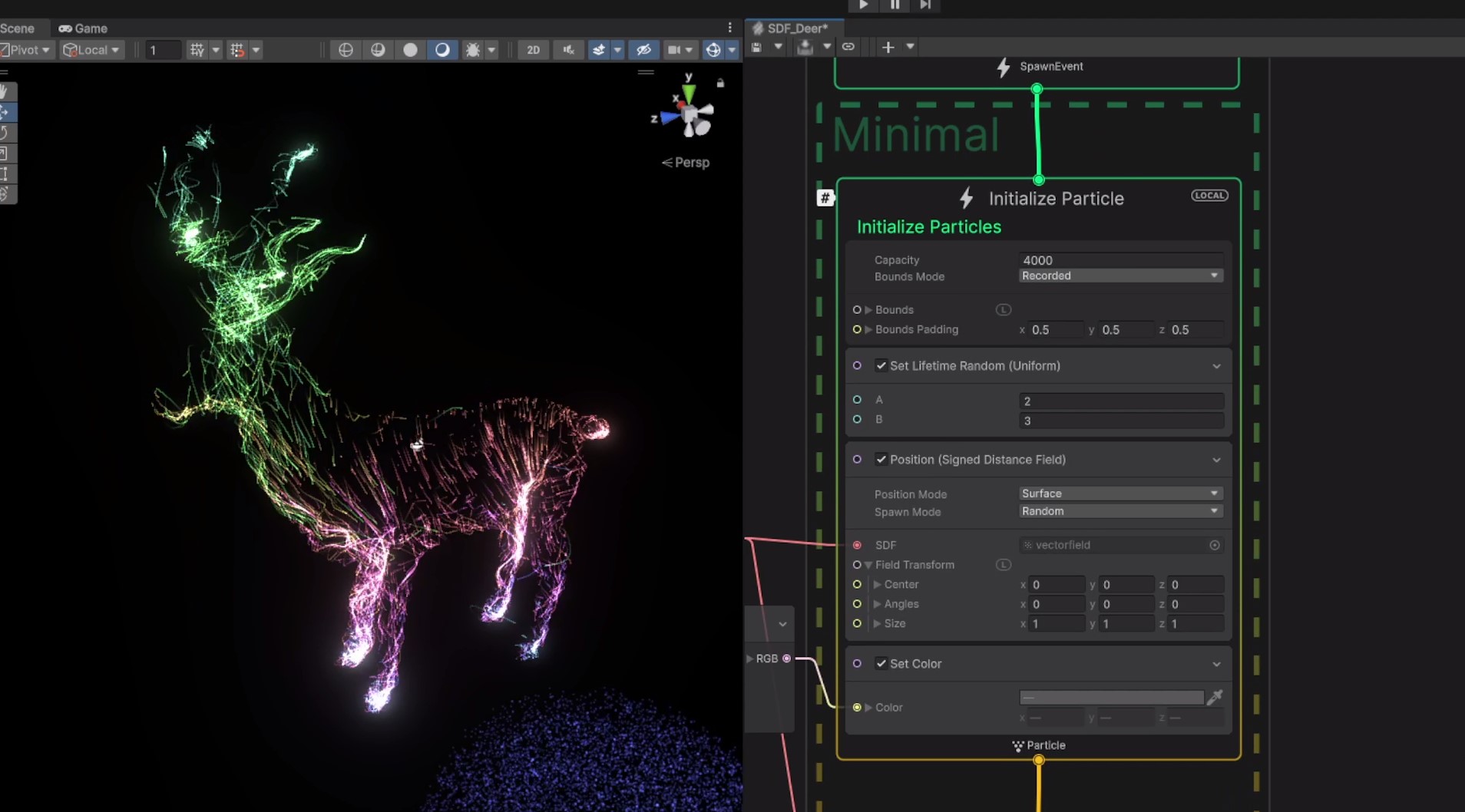This screenshot has height=812, width=1465.
Task: Select the SDF_Deer graph tab
Action: [795, 28]
